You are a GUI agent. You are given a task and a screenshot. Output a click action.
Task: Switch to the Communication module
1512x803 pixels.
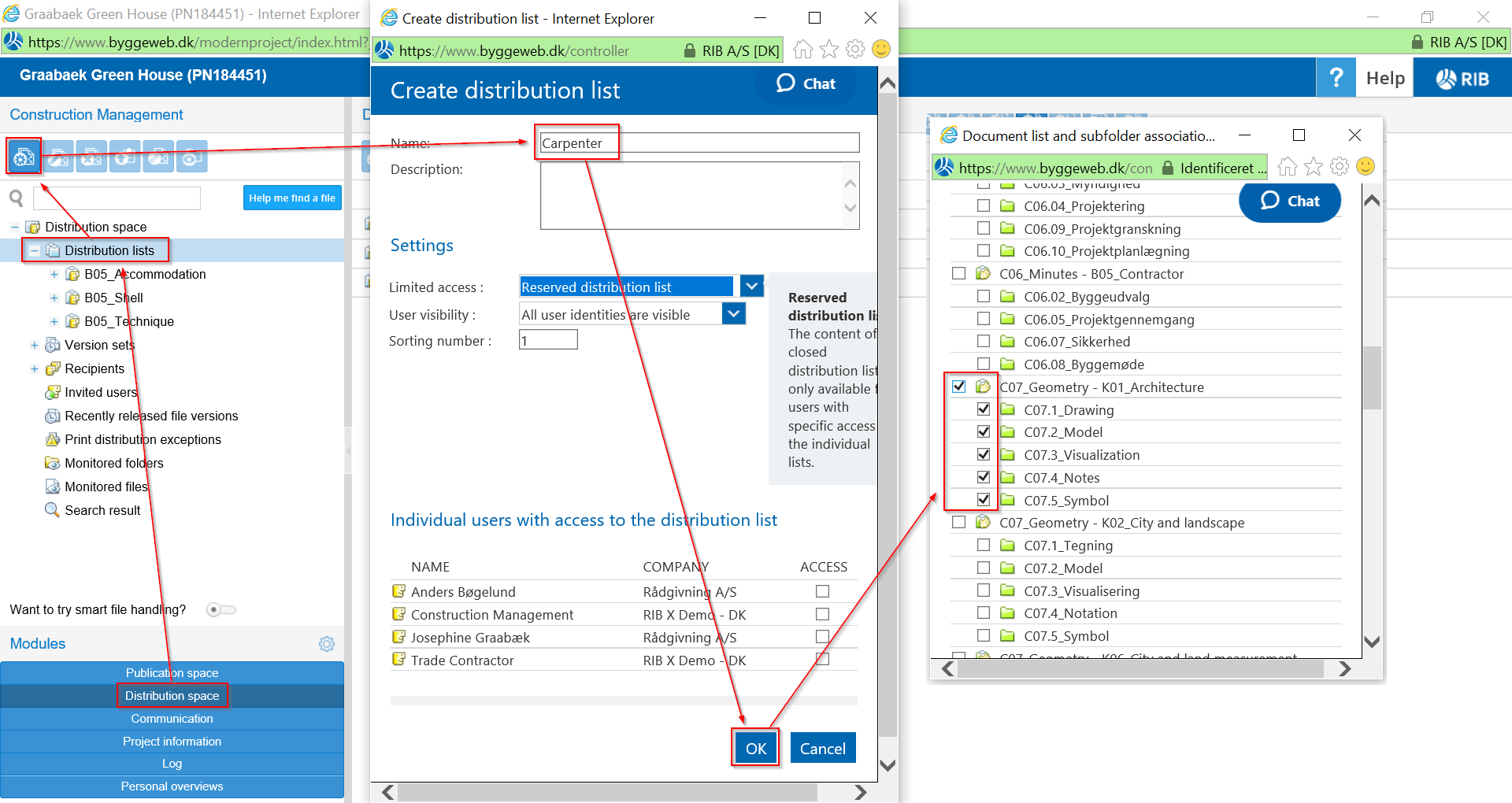pyautogui.click(x=172, y=718)
